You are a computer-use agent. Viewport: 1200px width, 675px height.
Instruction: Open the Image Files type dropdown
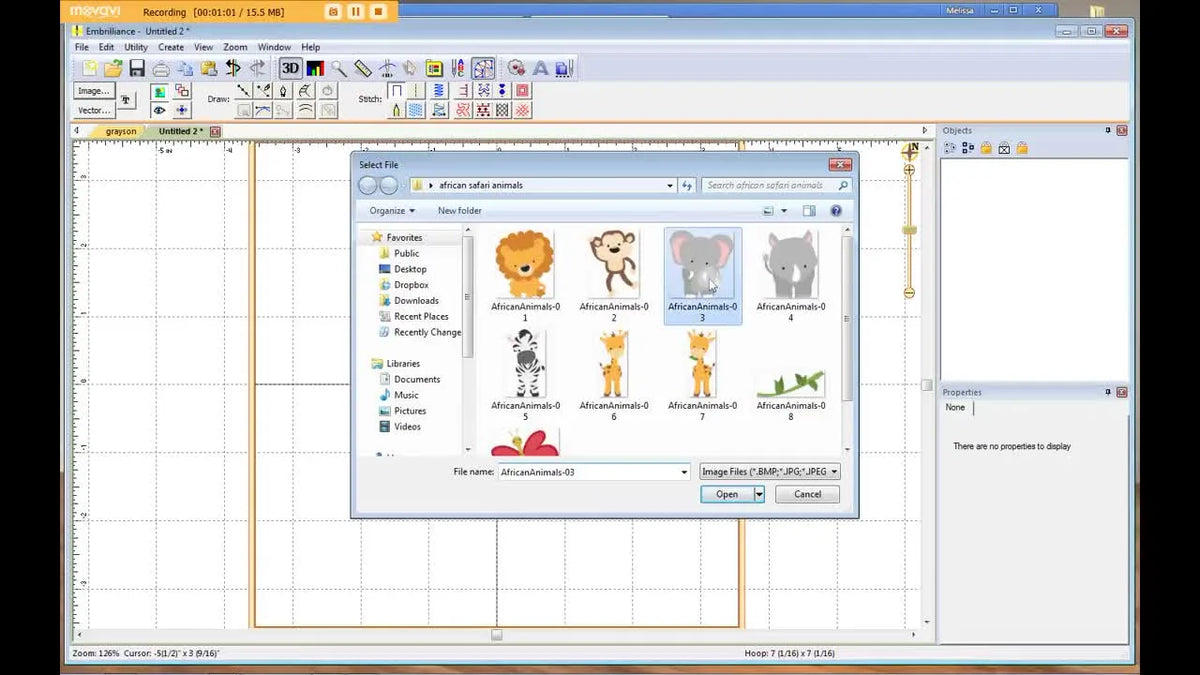coord(770,471)
